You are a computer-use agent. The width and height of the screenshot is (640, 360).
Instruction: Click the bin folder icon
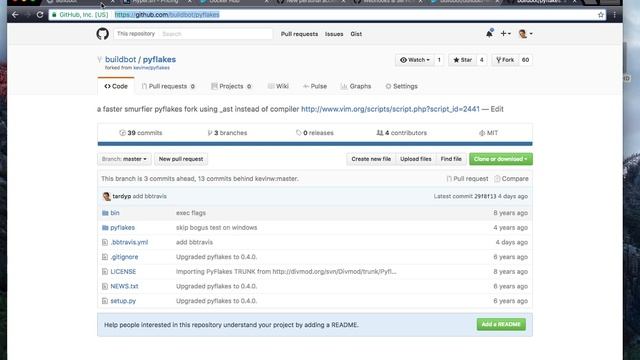(x=105, y=213)
